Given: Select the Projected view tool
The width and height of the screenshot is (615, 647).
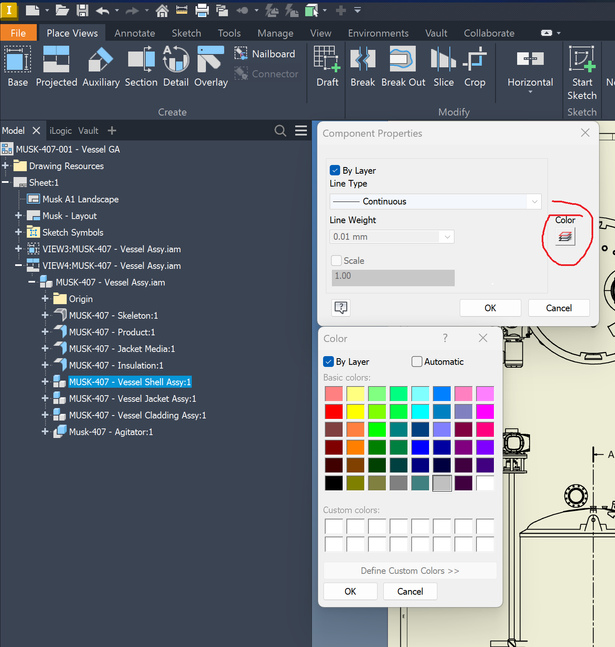Looking at the screenshot, I should 57,66.
